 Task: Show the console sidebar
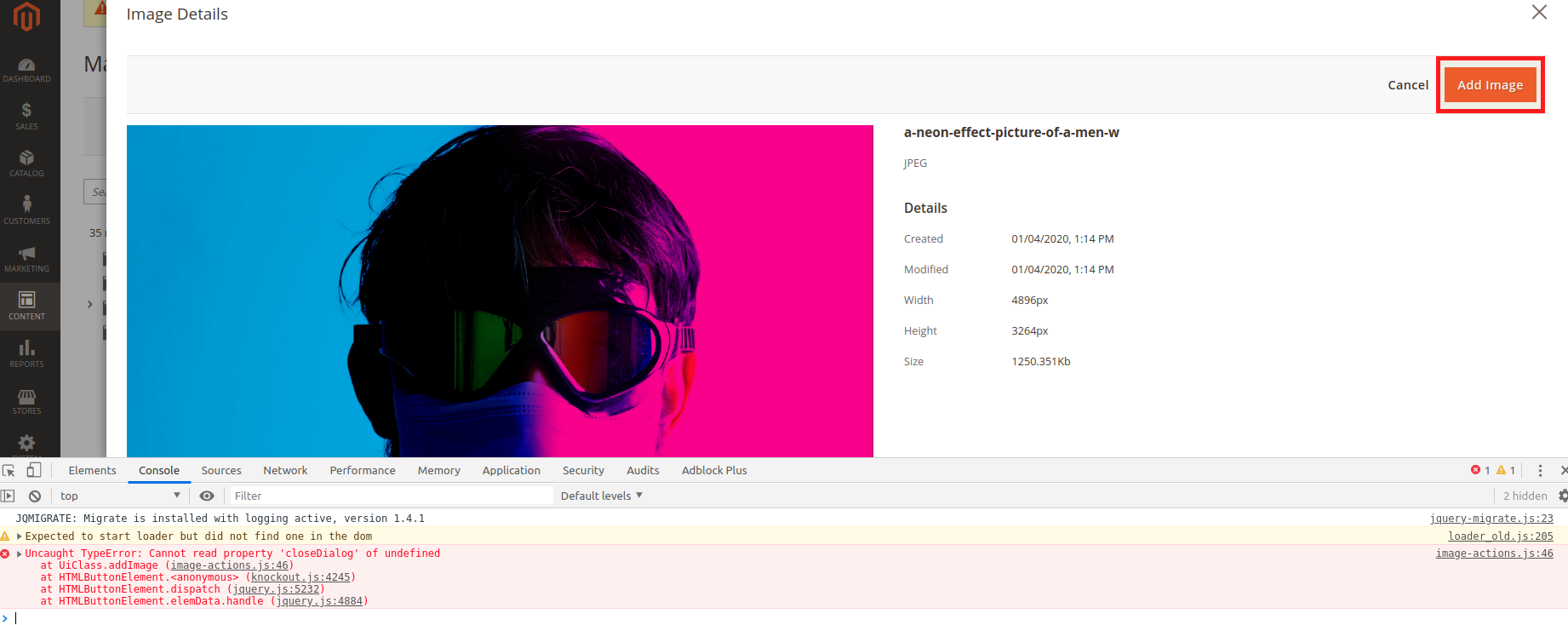[x=9, y=496]
